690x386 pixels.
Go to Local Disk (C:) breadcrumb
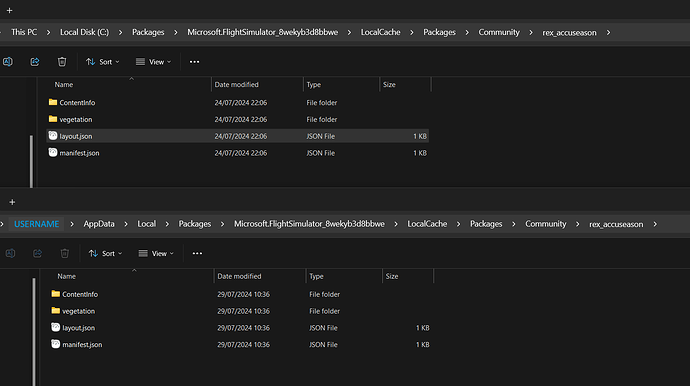click(x=84, y=32)
